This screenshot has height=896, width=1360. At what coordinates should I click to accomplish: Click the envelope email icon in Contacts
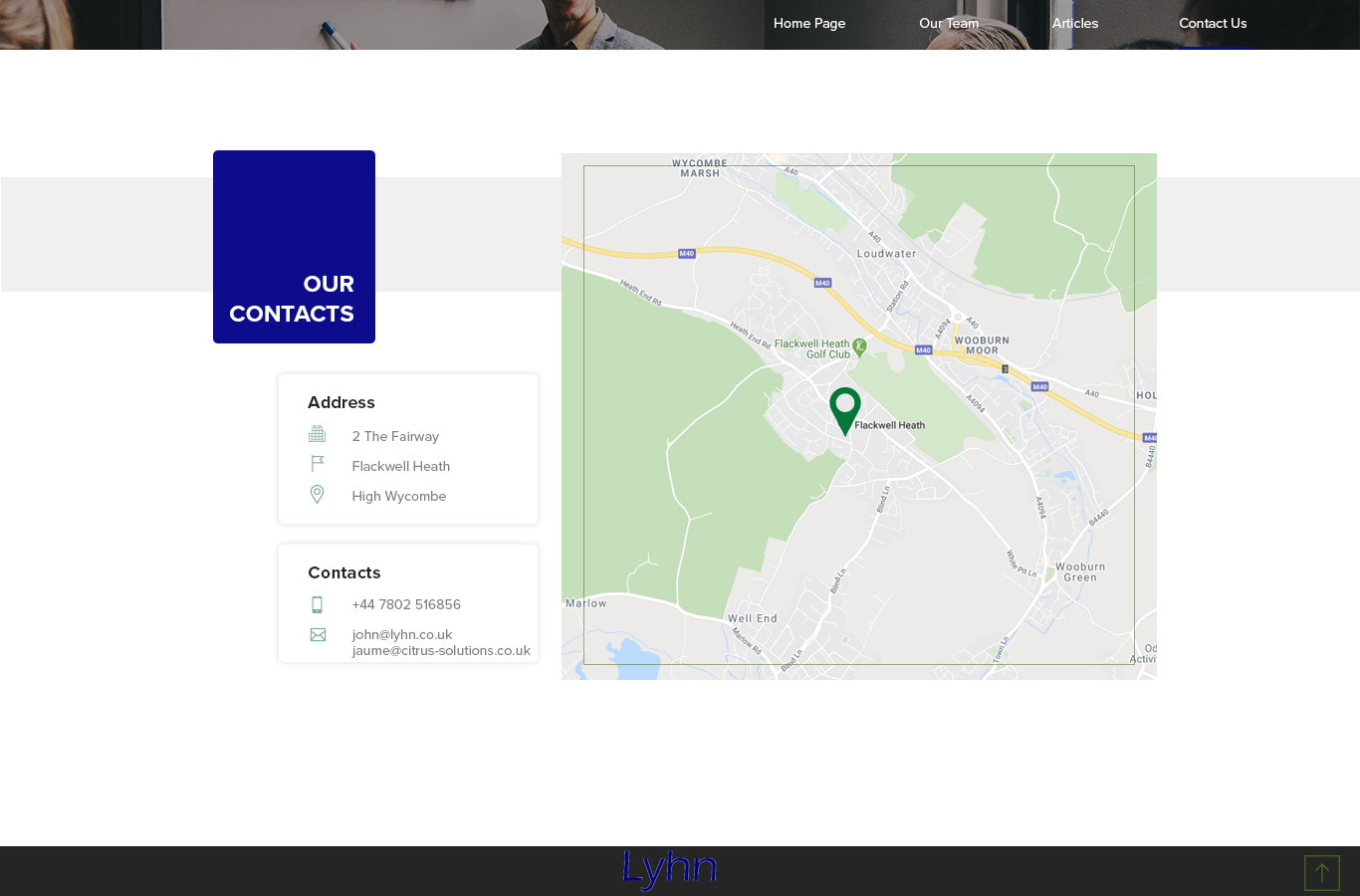point(318,635)
